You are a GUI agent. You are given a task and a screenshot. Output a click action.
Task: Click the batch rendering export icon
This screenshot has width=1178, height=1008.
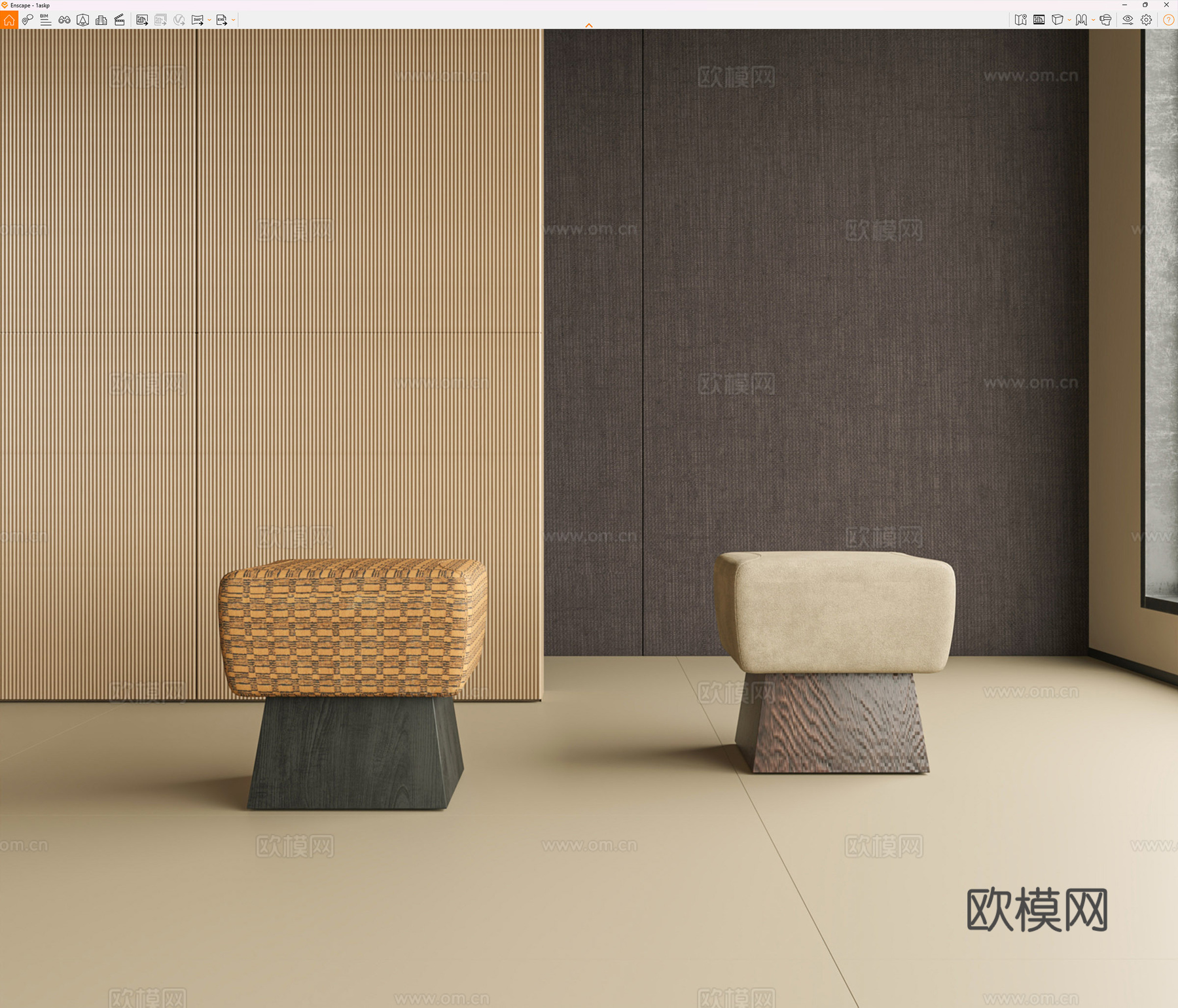click(x=160, y=20)
